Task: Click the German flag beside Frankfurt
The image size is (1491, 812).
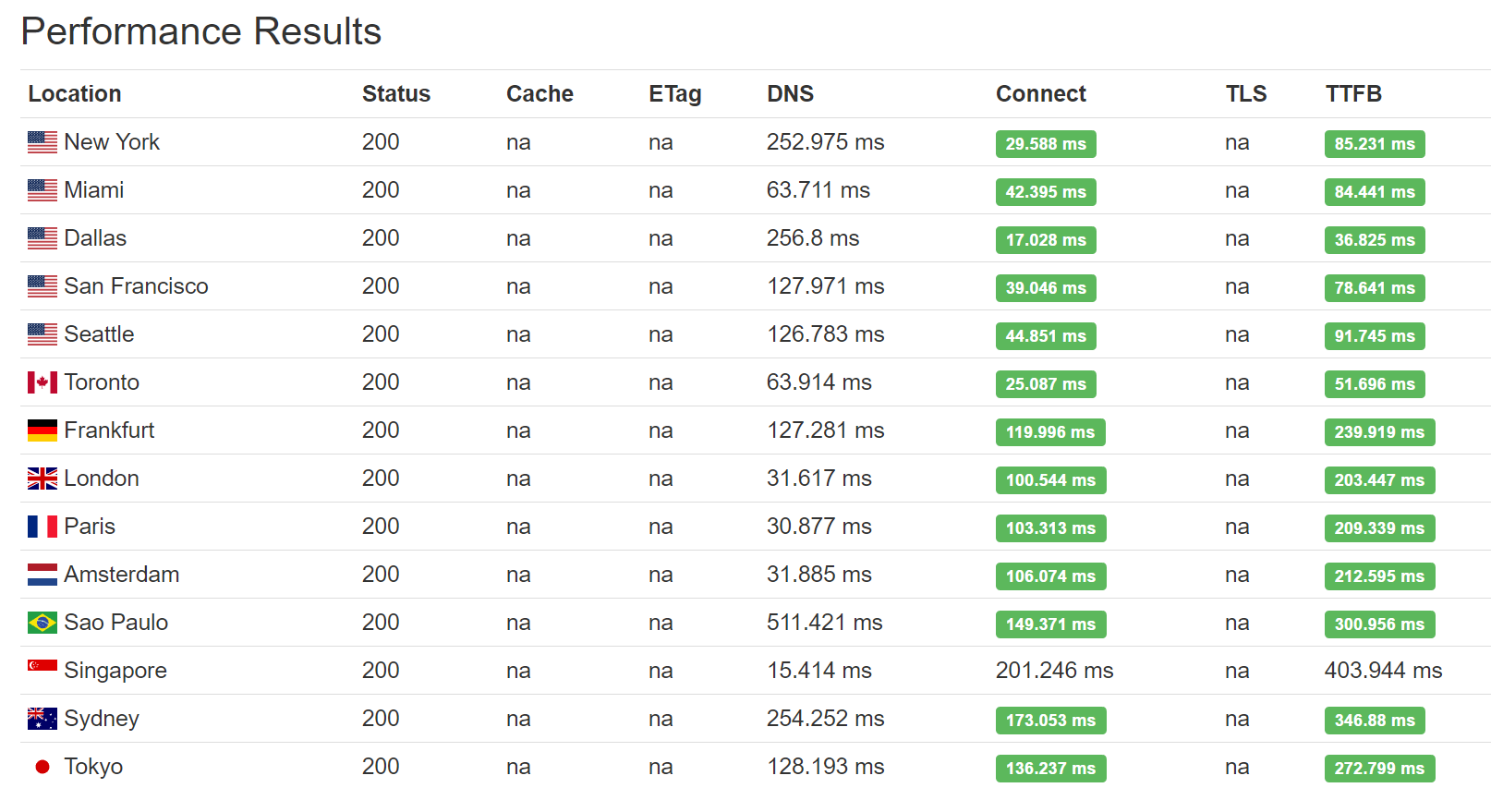Action: [42, 430]
